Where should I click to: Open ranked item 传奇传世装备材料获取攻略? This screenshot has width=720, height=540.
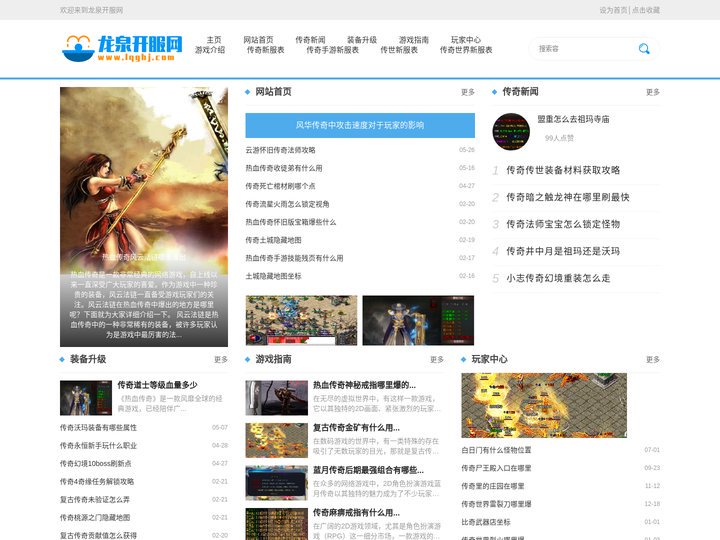(x=563, y=170)
